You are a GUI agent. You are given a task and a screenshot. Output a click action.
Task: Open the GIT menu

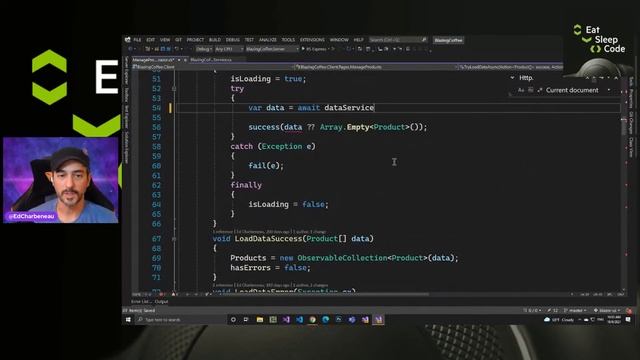pyautogui.click(x=178, y=40)
